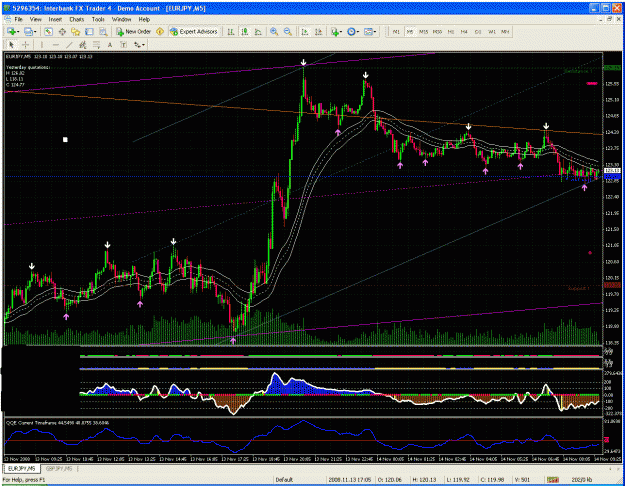Select the equidistant channel tool
The width and height of the screenshot is (625, 486).
pyautogui.click(x=83, y=45)
